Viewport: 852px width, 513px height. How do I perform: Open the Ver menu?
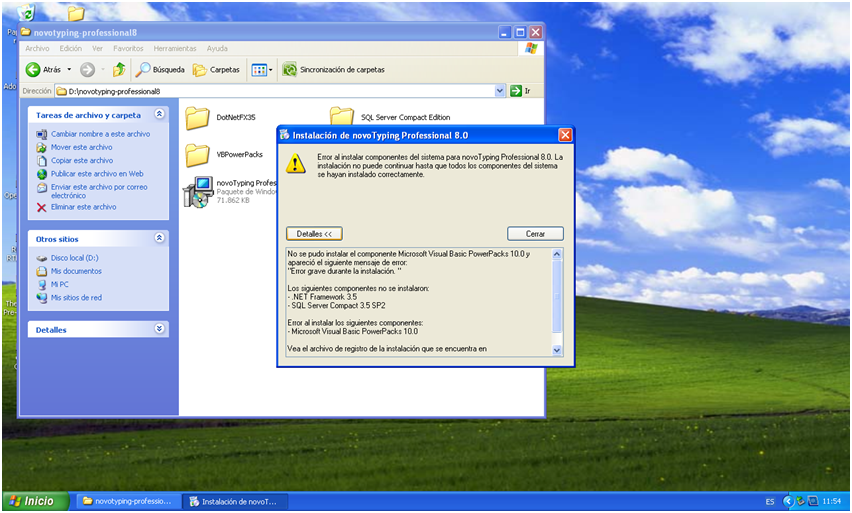click(97, 48)
